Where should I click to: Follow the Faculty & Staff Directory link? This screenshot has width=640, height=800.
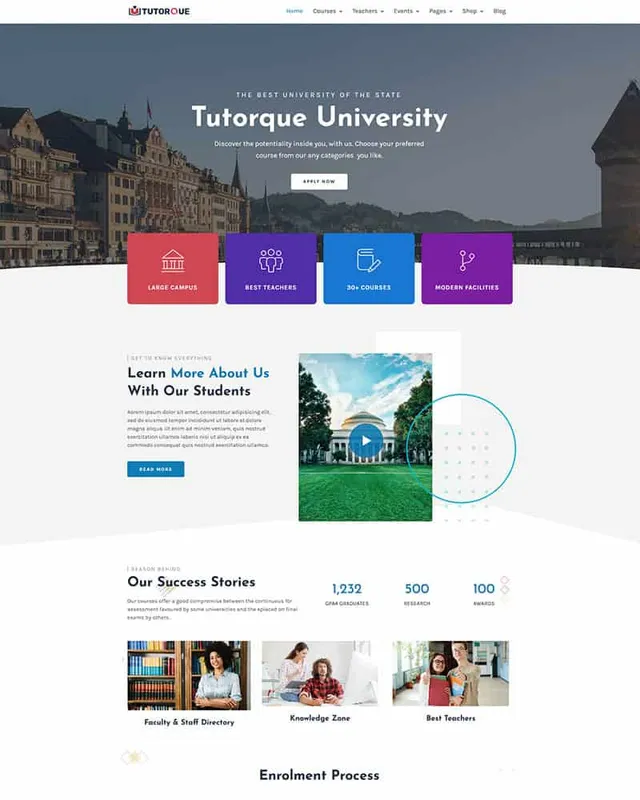click(x=189, y=722)
